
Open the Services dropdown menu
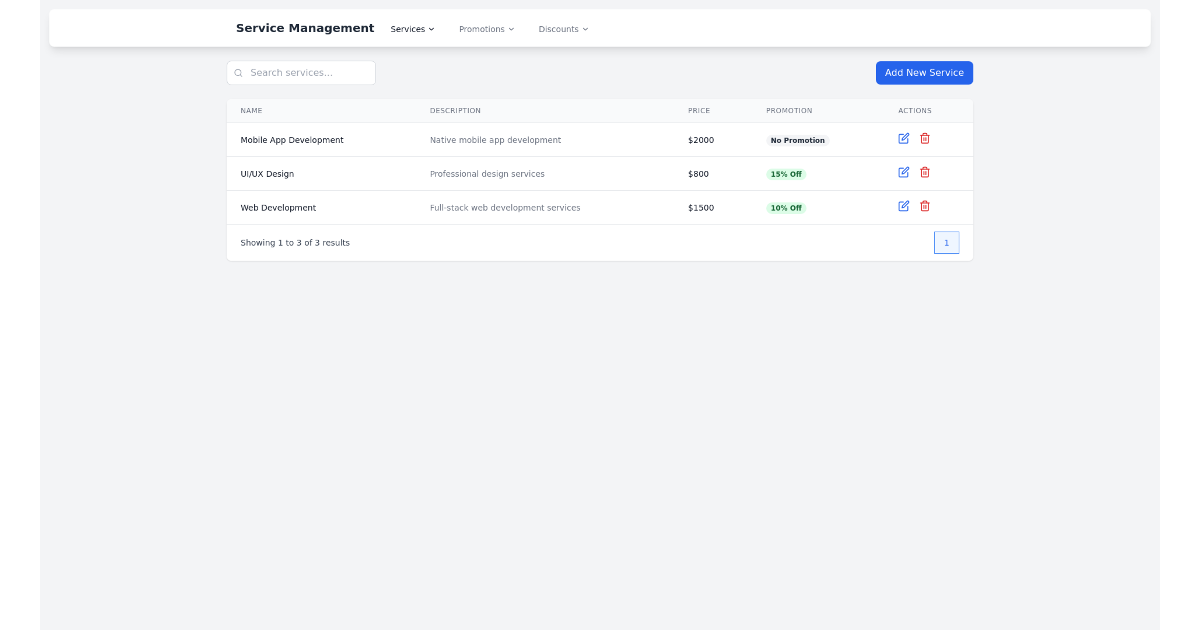point(412,29)
